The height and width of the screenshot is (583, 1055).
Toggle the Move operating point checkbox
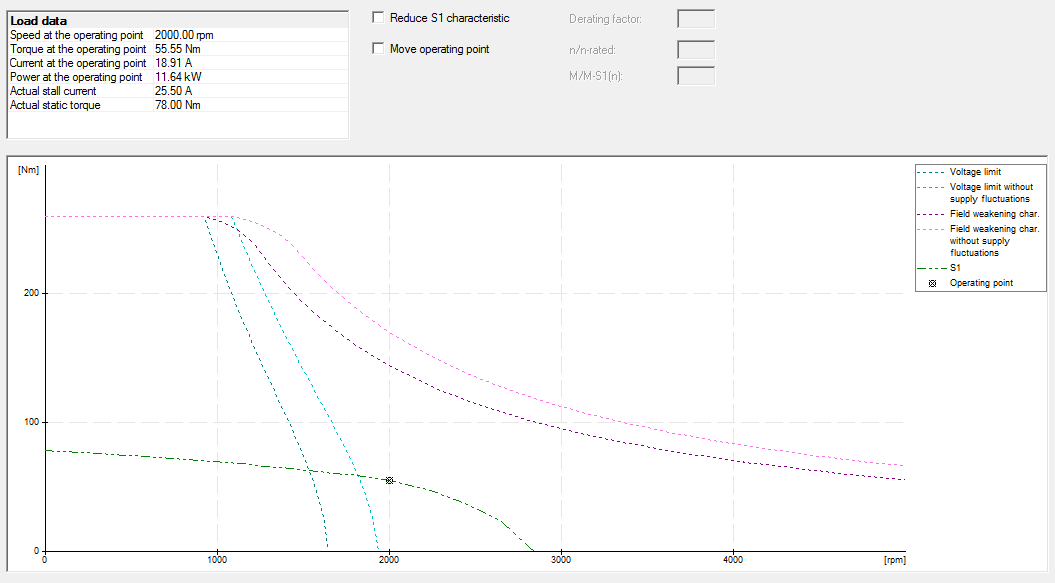pyautogui.click(x=378, y=49)
